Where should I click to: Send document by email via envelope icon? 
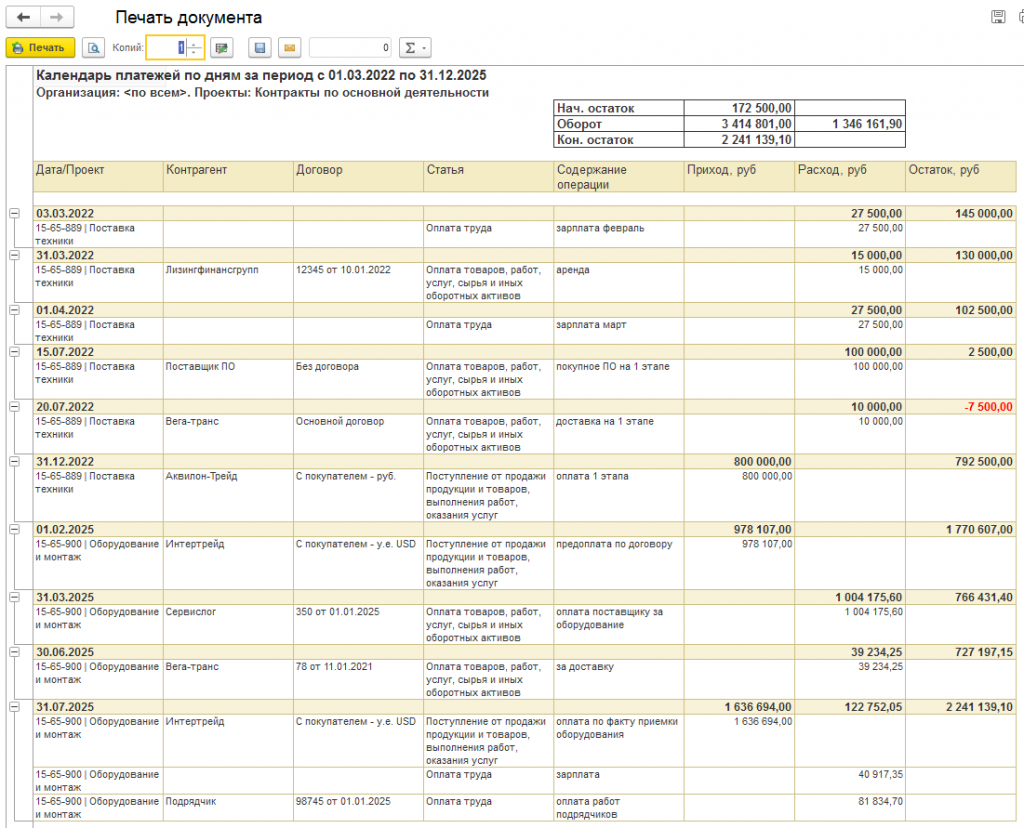289,47
